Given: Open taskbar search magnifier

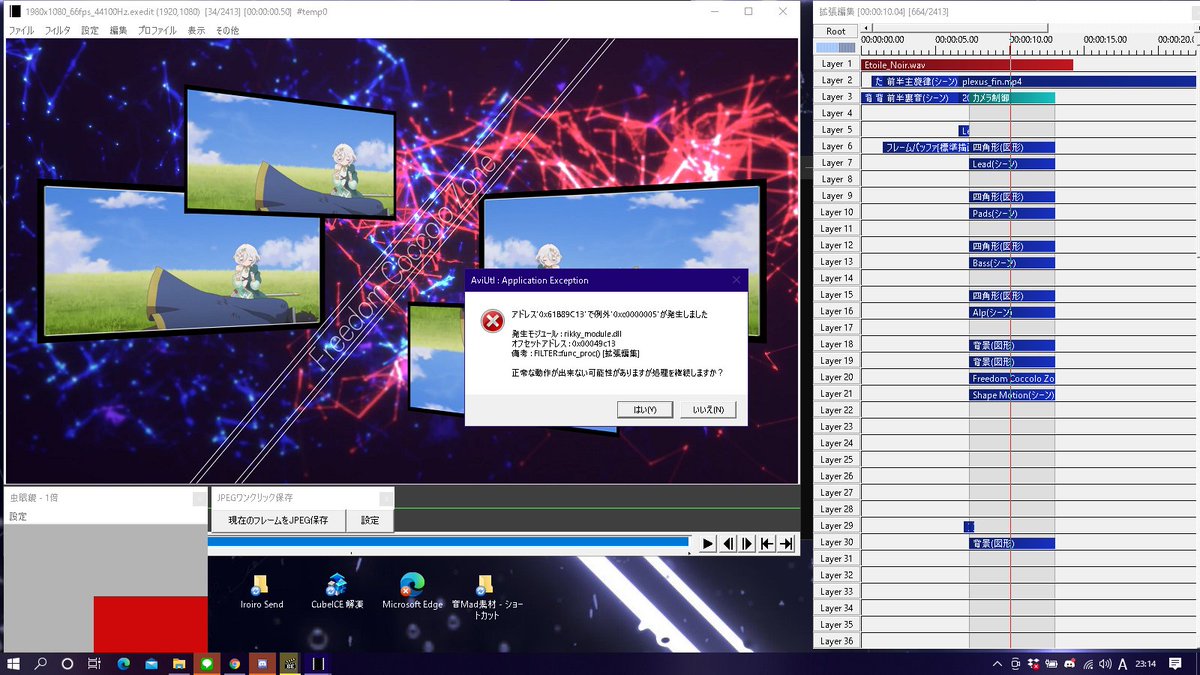Looking at the screenshot, I should coord(42,663).
